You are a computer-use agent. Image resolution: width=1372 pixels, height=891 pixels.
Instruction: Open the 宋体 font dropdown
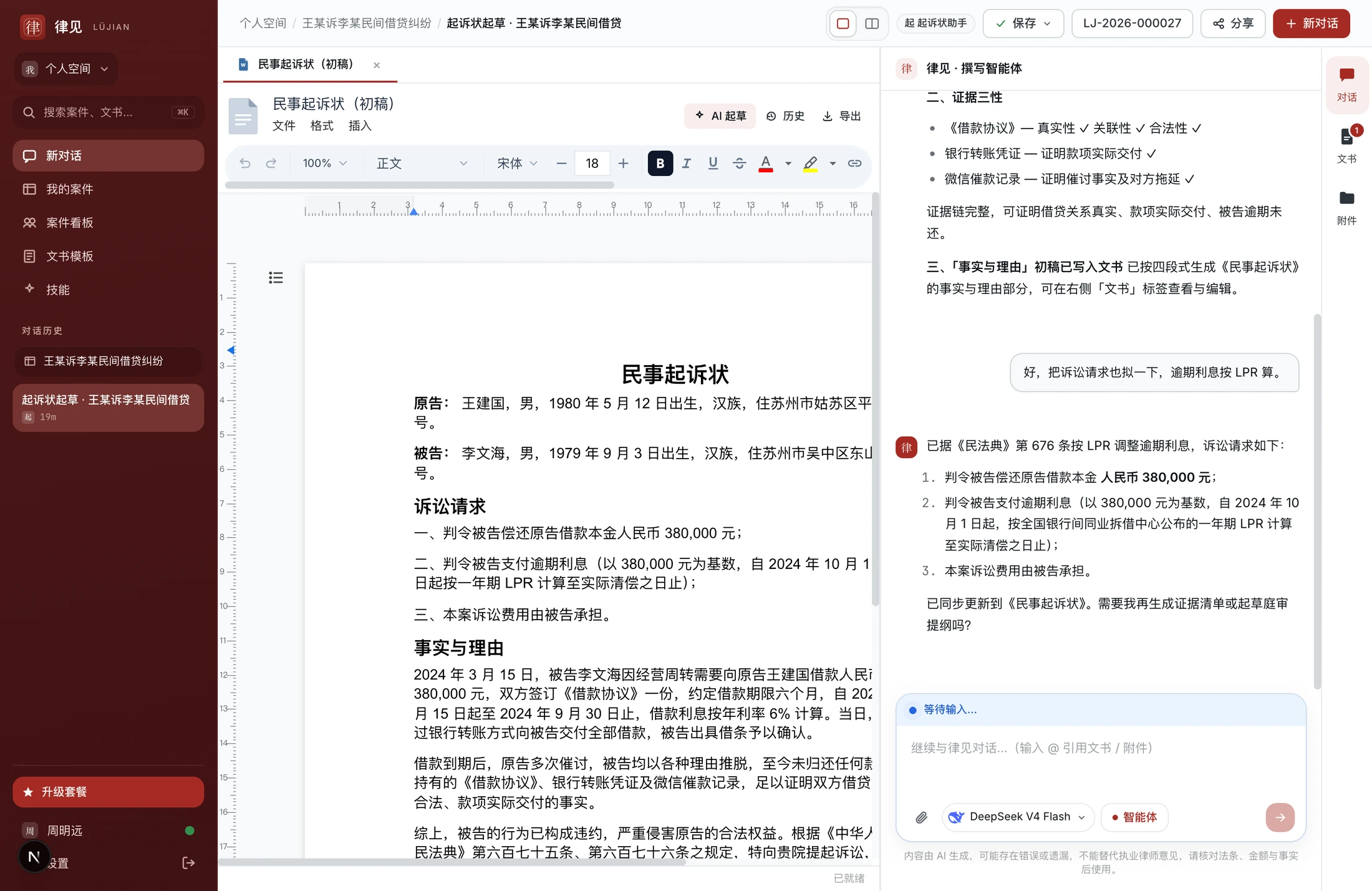point(516,163)
